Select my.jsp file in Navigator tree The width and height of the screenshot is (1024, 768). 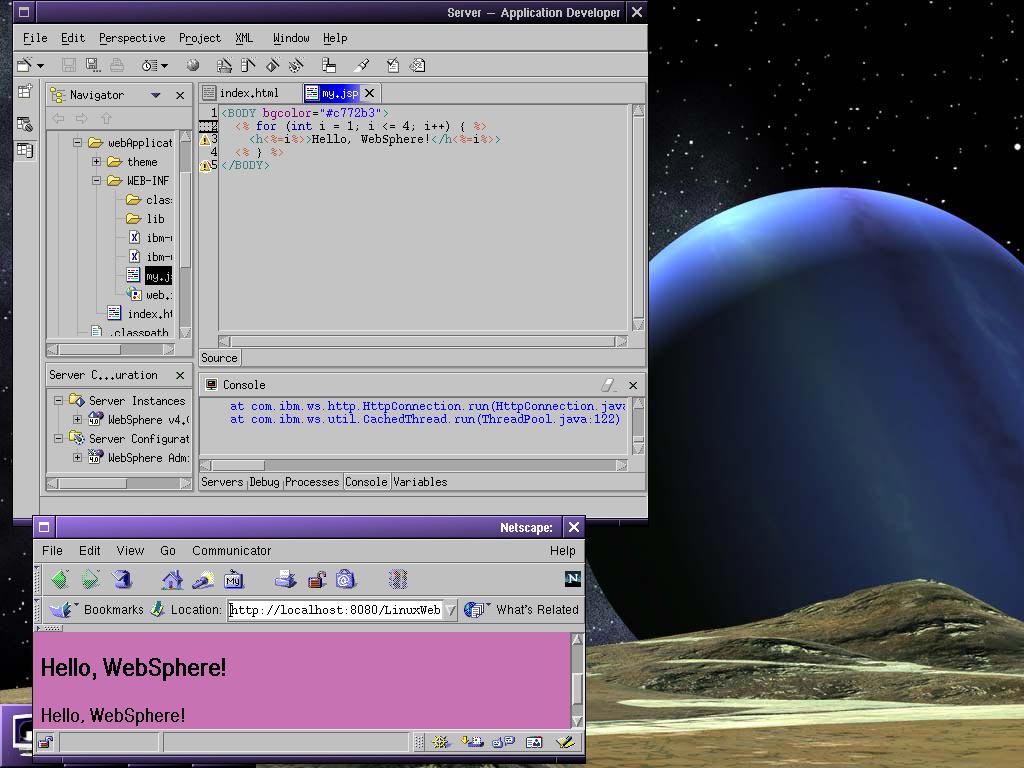point(158,276)
